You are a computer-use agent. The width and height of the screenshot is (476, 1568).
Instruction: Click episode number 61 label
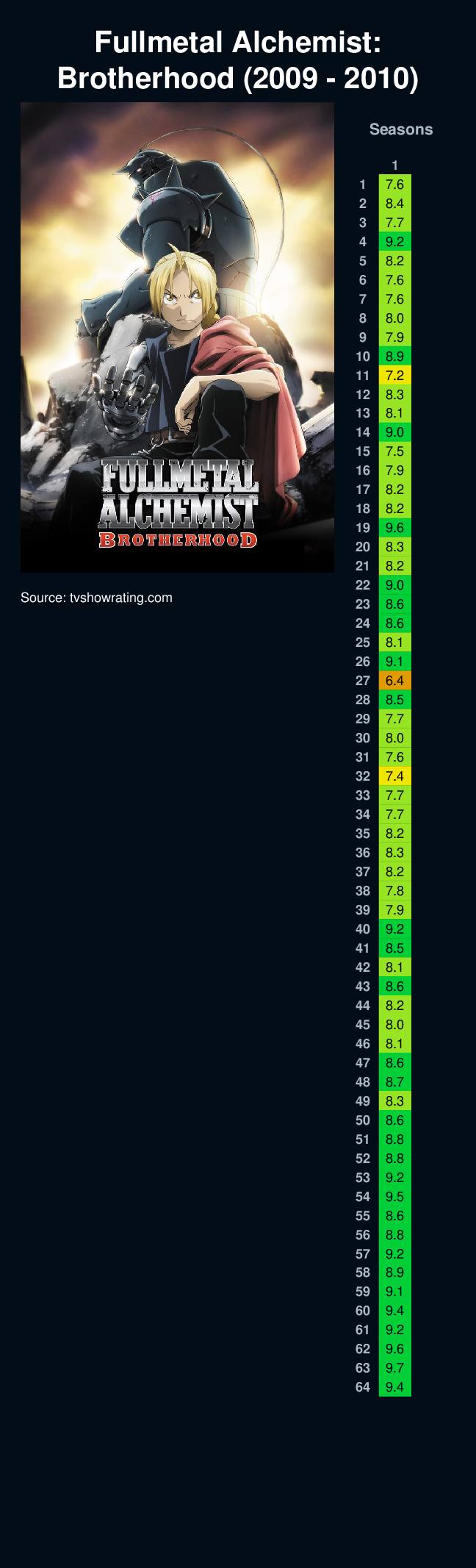tap(363, 1330)
